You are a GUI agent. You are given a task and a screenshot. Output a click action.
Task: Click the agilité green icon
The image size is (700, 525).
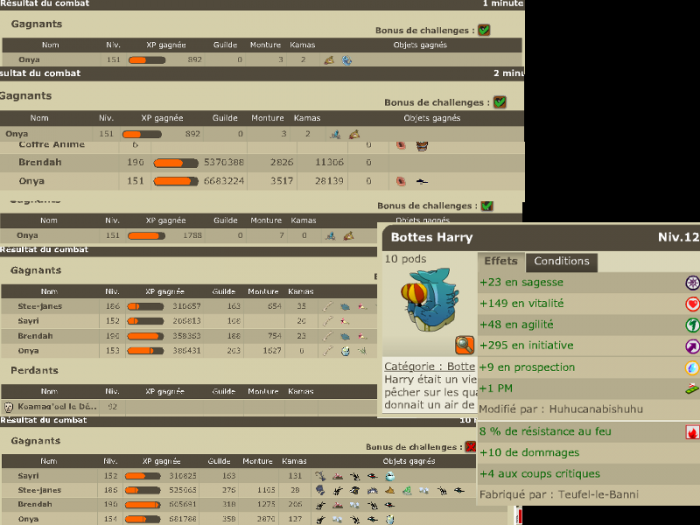click(x=691, y=325)
